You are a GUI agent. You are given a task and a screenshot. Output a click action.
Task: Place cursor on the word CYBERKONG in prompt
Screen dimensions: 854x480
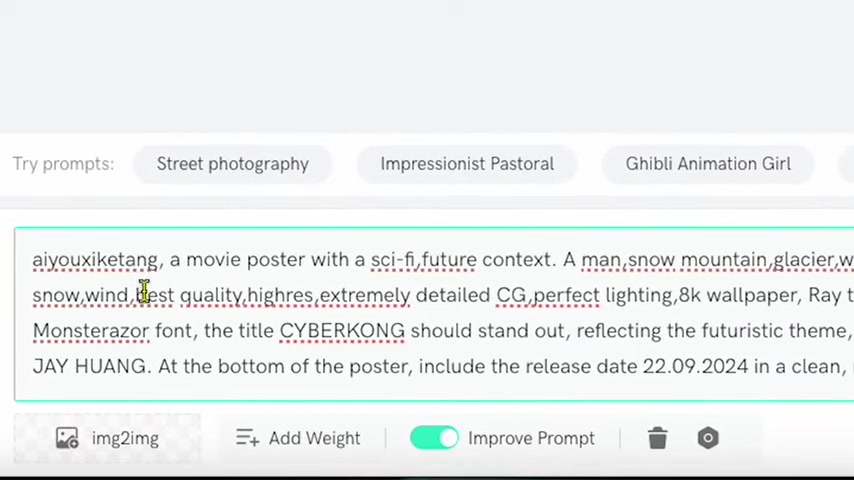[342, 331]
